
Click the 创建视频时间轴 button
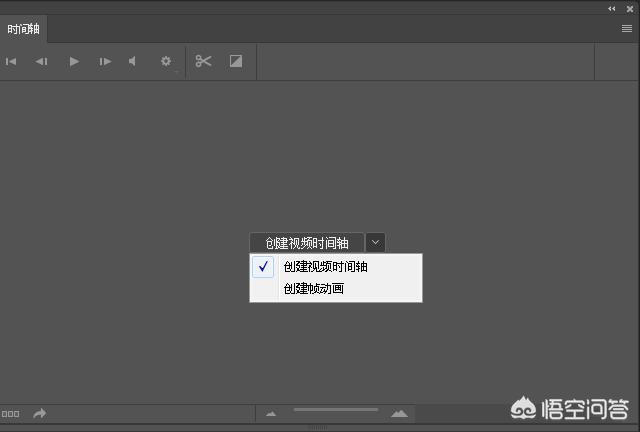coord(306,243)
